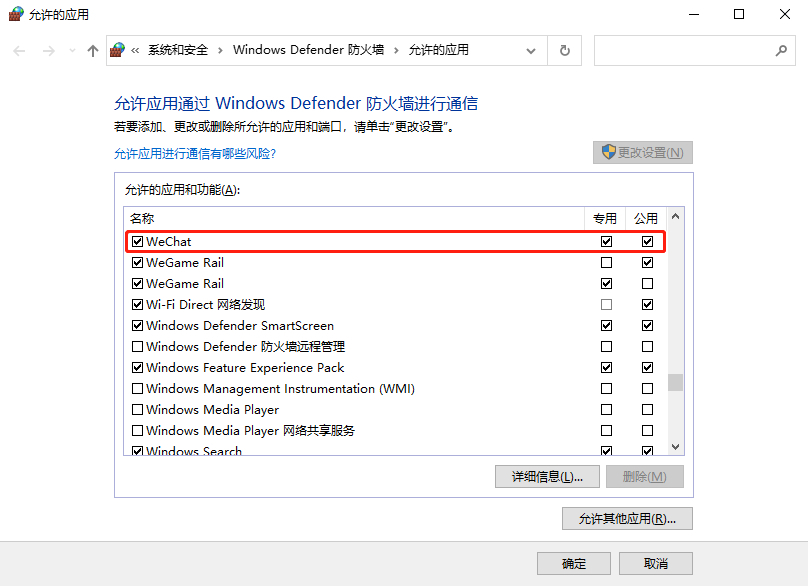Refresh the address bar location
The width and height of the screenshot is (808, 586).
[565, 51]
